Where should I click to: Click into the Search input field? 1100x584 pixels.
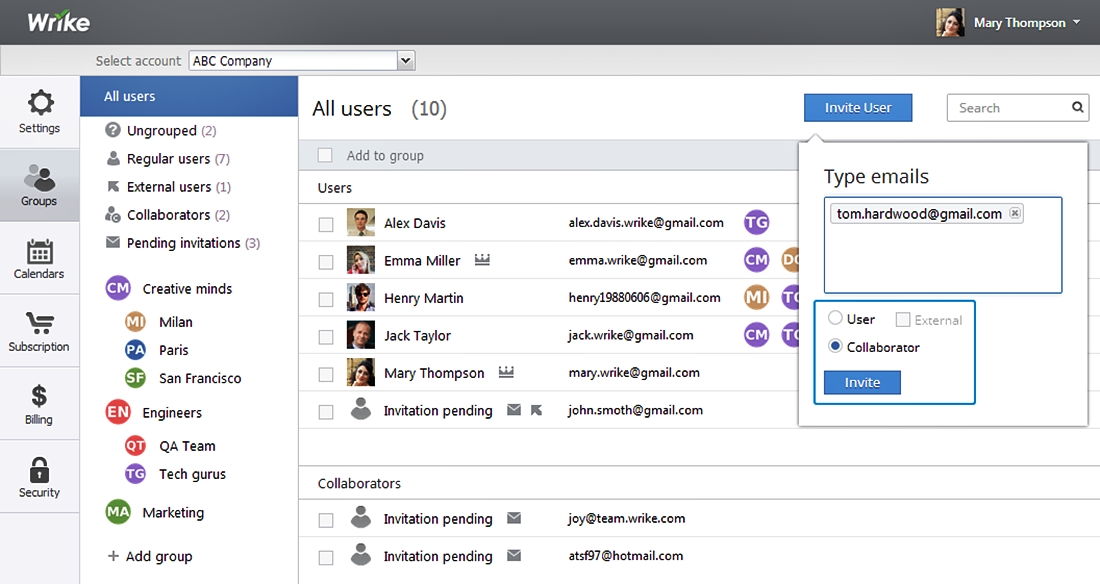point(1008,108)
